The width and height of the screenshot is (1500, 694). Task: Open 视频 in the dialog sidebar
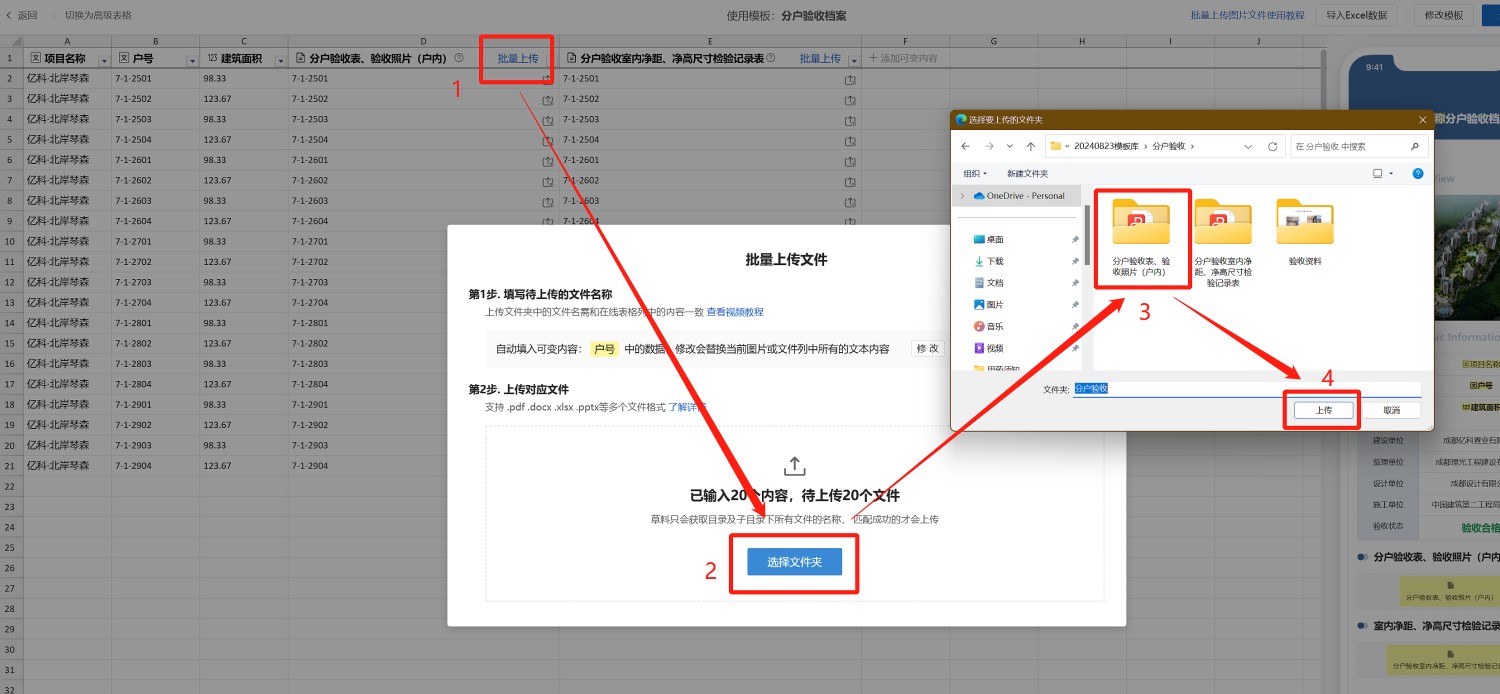[995, 348]
